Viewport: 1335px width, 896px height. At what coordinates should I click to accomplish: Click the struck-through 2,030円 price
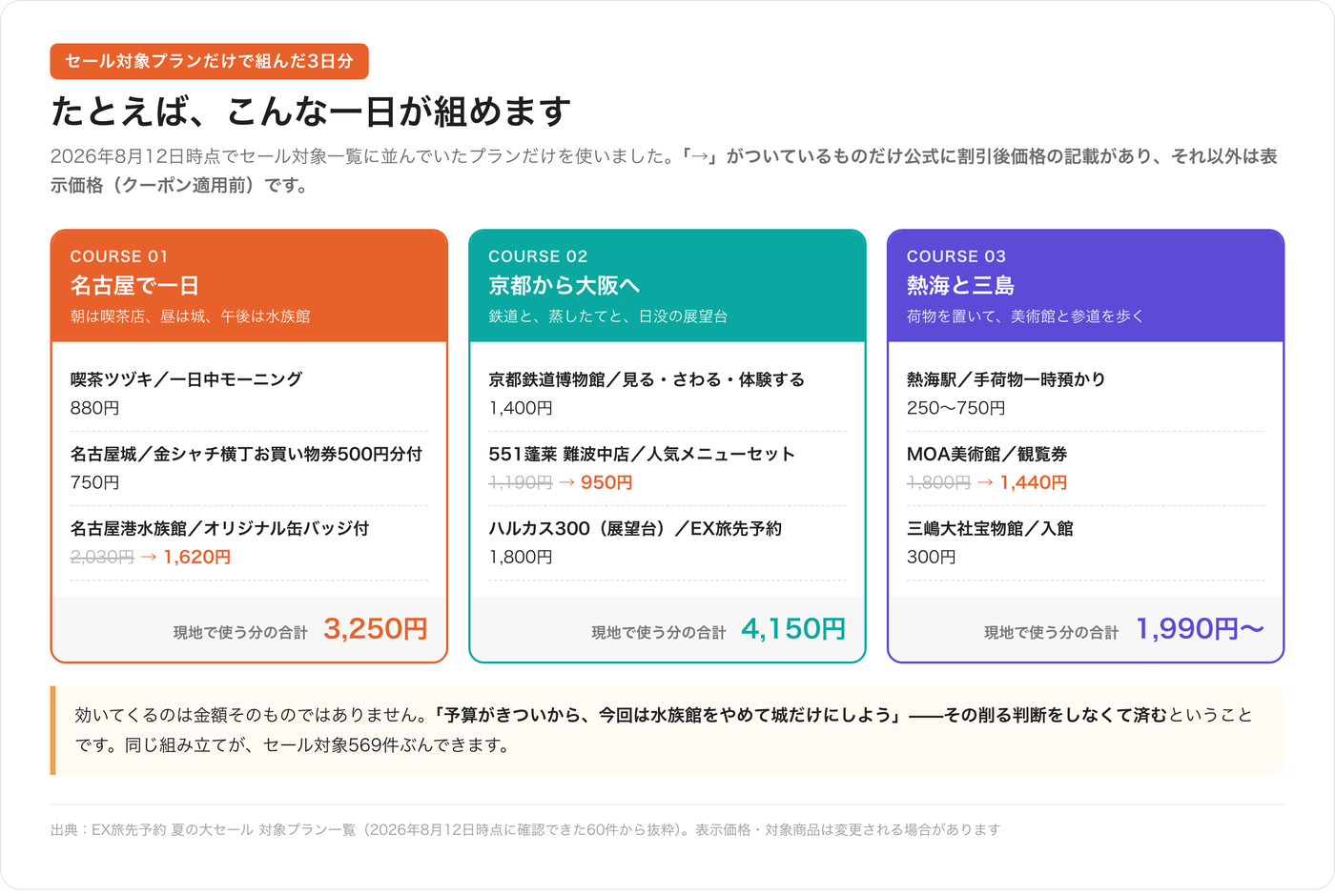tap(102, 557)
